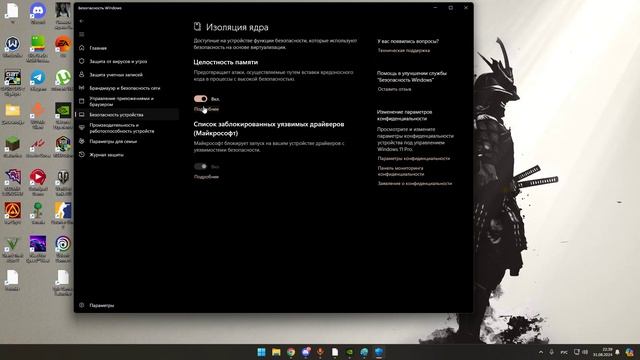Viewport: 640px width, 360px height.
Task: Open Заявление о конфиденциальности link
Action: click(x=414, y=184)
